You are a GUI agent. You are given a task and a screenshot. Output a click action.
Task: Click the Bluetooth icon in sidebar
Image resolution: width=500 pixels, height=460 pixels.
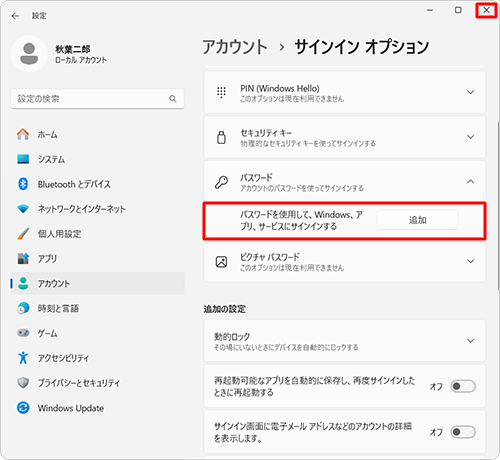(23, 184)
